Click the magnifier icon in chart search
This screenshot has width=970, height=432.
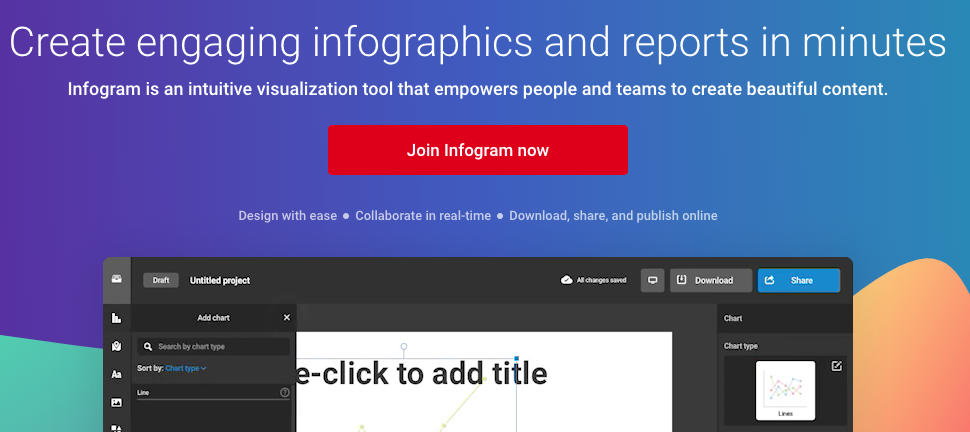(148, 347)
